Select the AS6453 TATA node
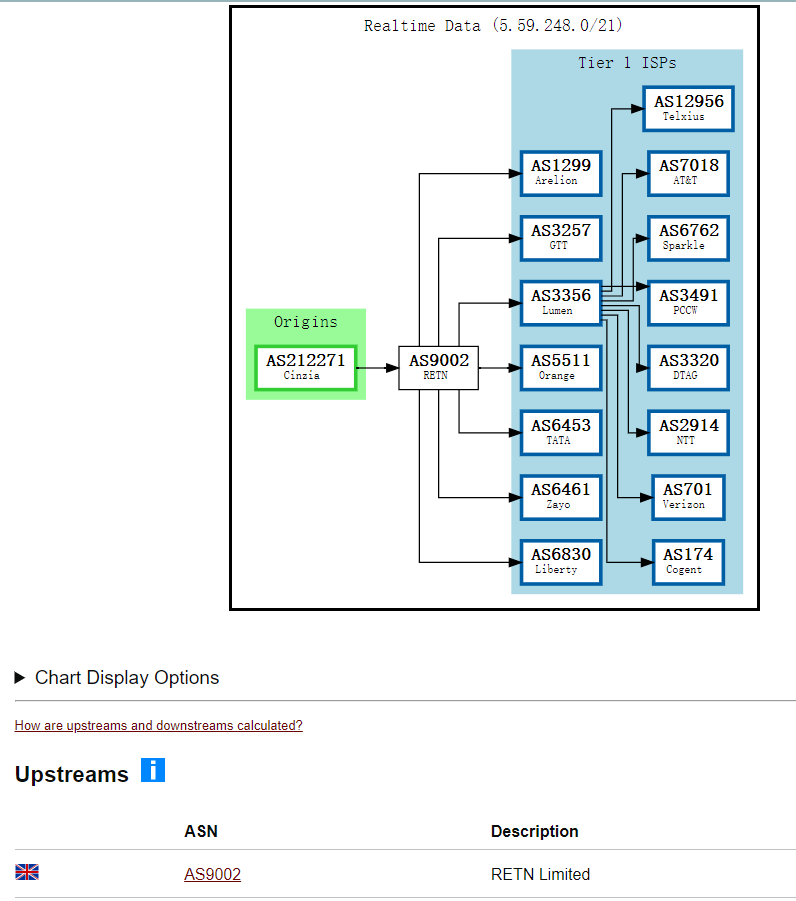The width and height of the screenshot is (796, 901). (561, 433)
